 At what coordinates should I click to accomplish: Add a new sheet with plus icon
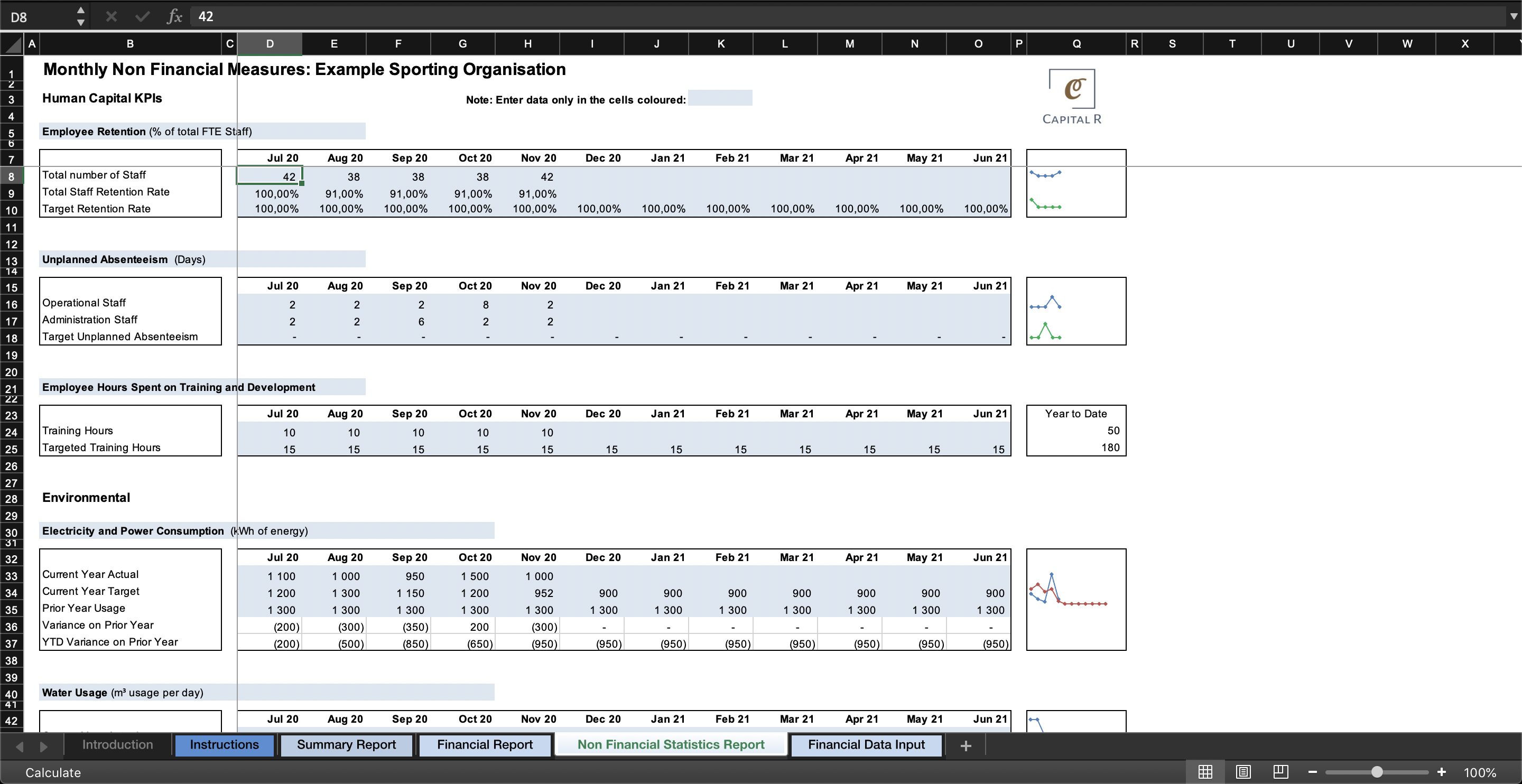[x=966, y=745]
